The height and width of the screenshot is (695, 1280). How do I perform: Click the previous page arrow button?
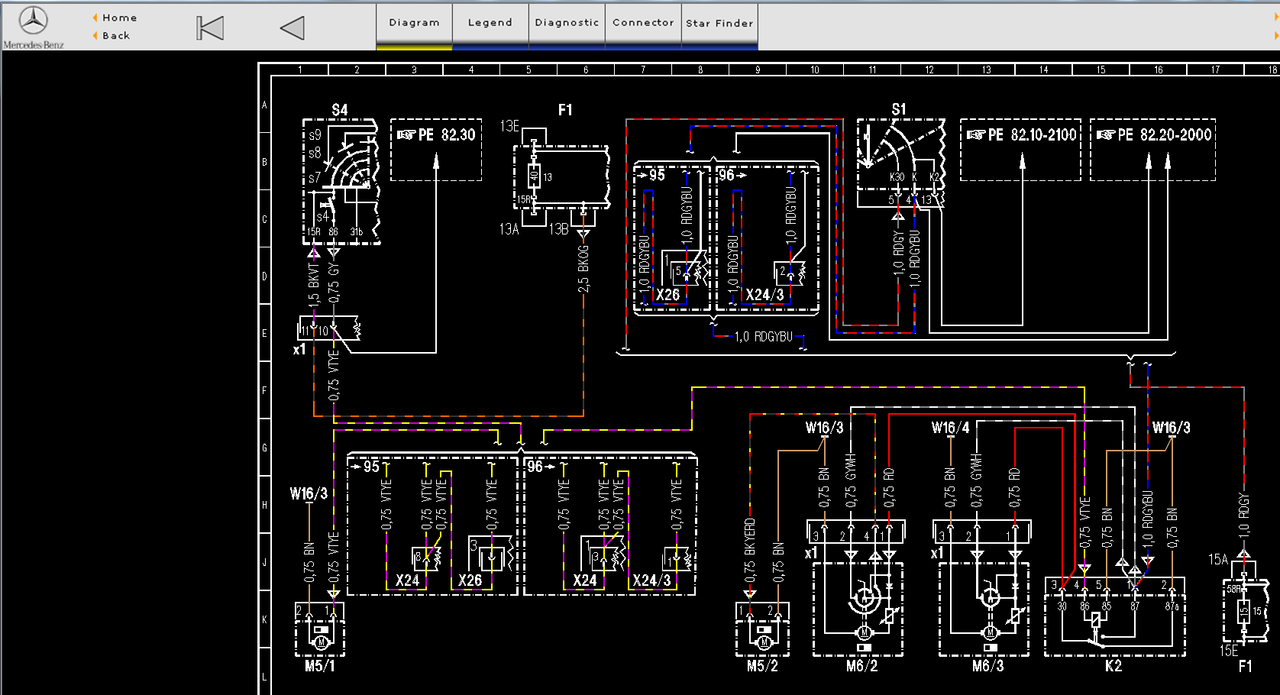click(x=292, y=28)
